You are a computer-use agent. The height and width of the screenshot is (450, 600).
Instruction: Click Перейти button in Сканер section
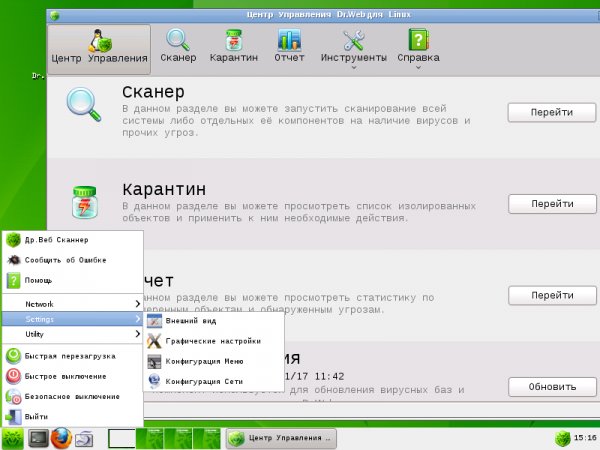(552, 112)
